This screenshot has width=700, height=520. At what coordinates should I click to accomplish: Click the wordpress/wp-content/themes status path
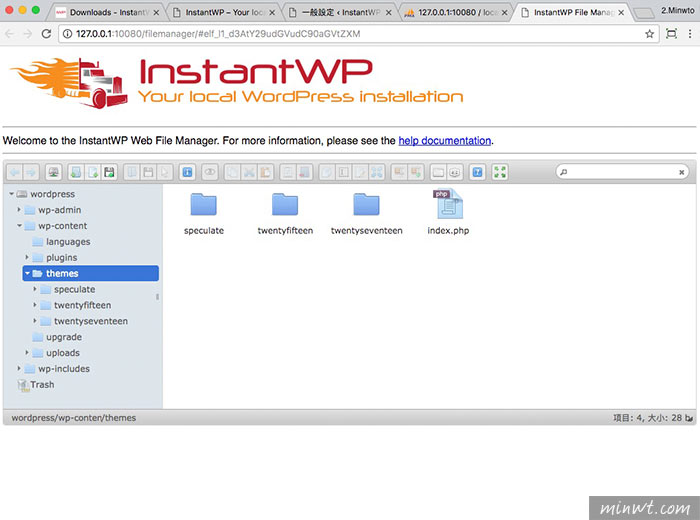coord(74,418)
